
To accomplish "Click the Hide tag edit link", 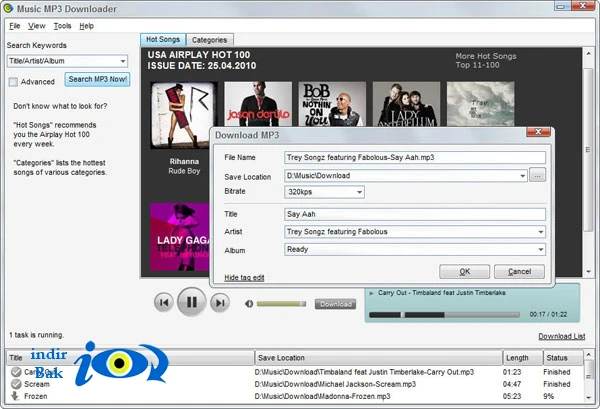I will pyautogui.click(x=244, y=277).
